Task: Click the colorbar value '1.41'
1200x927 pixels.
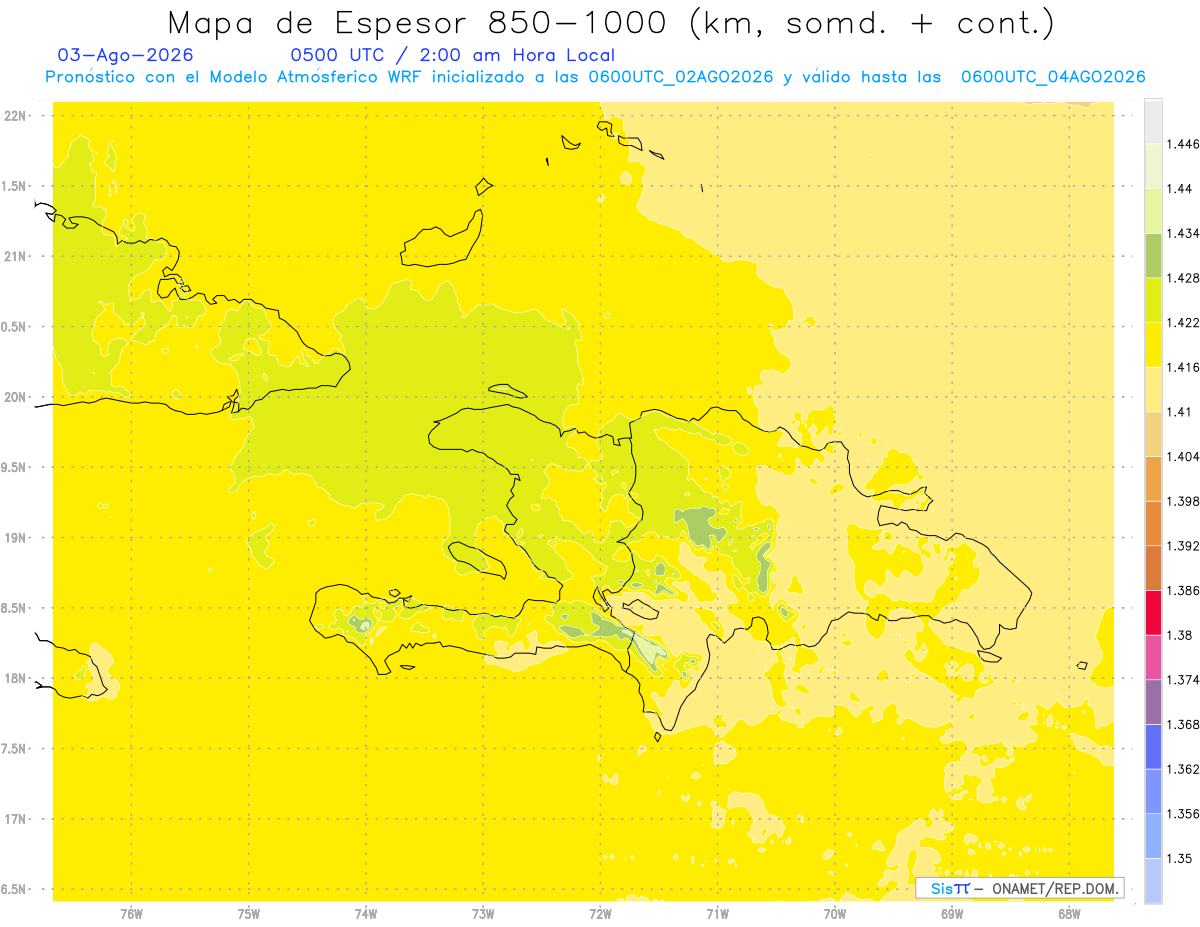Action: [x=1180, y=412]
